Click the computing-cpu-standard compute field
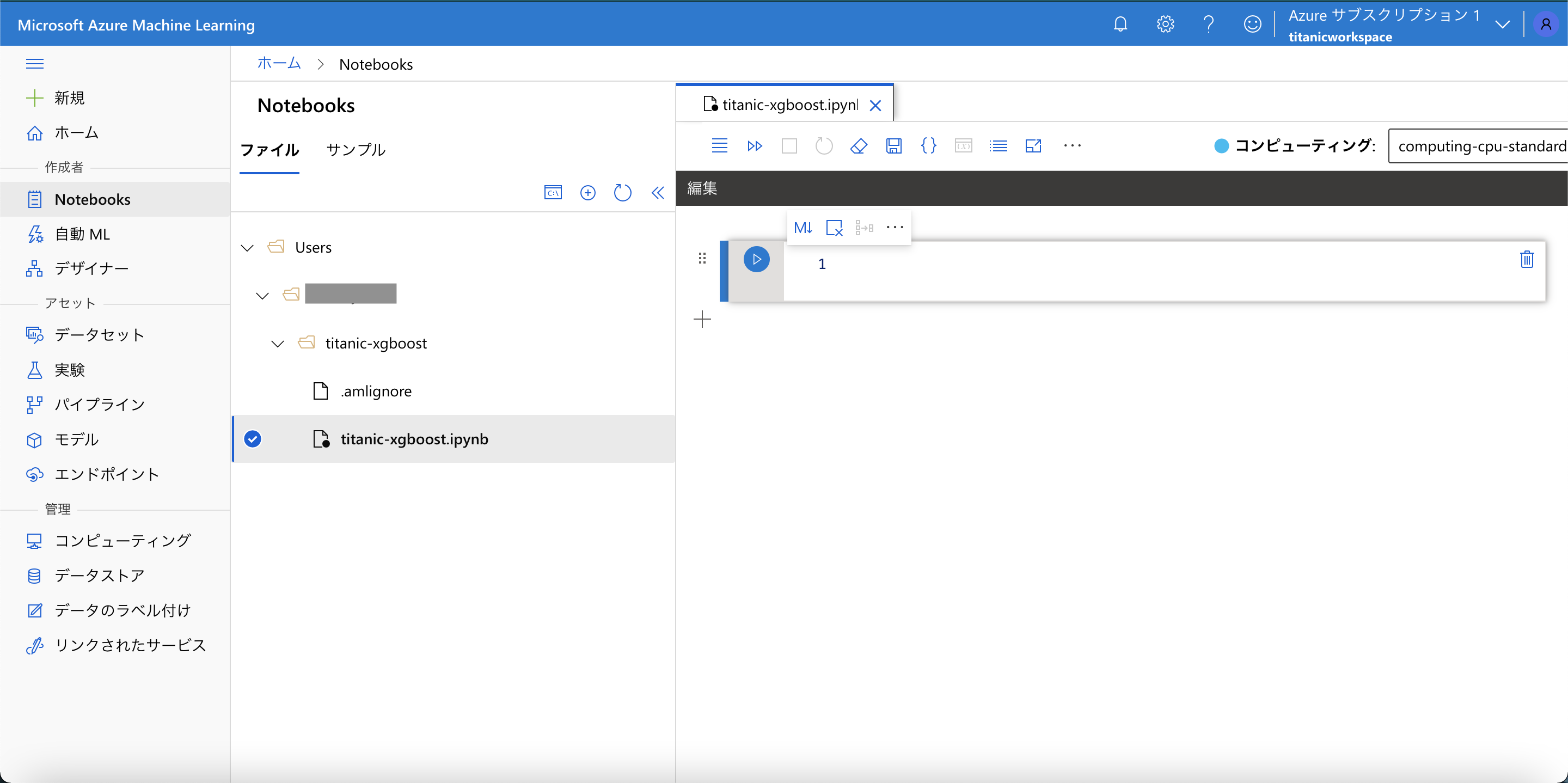Viewport: 1568px width, 783px height. tap(1479, 146)
